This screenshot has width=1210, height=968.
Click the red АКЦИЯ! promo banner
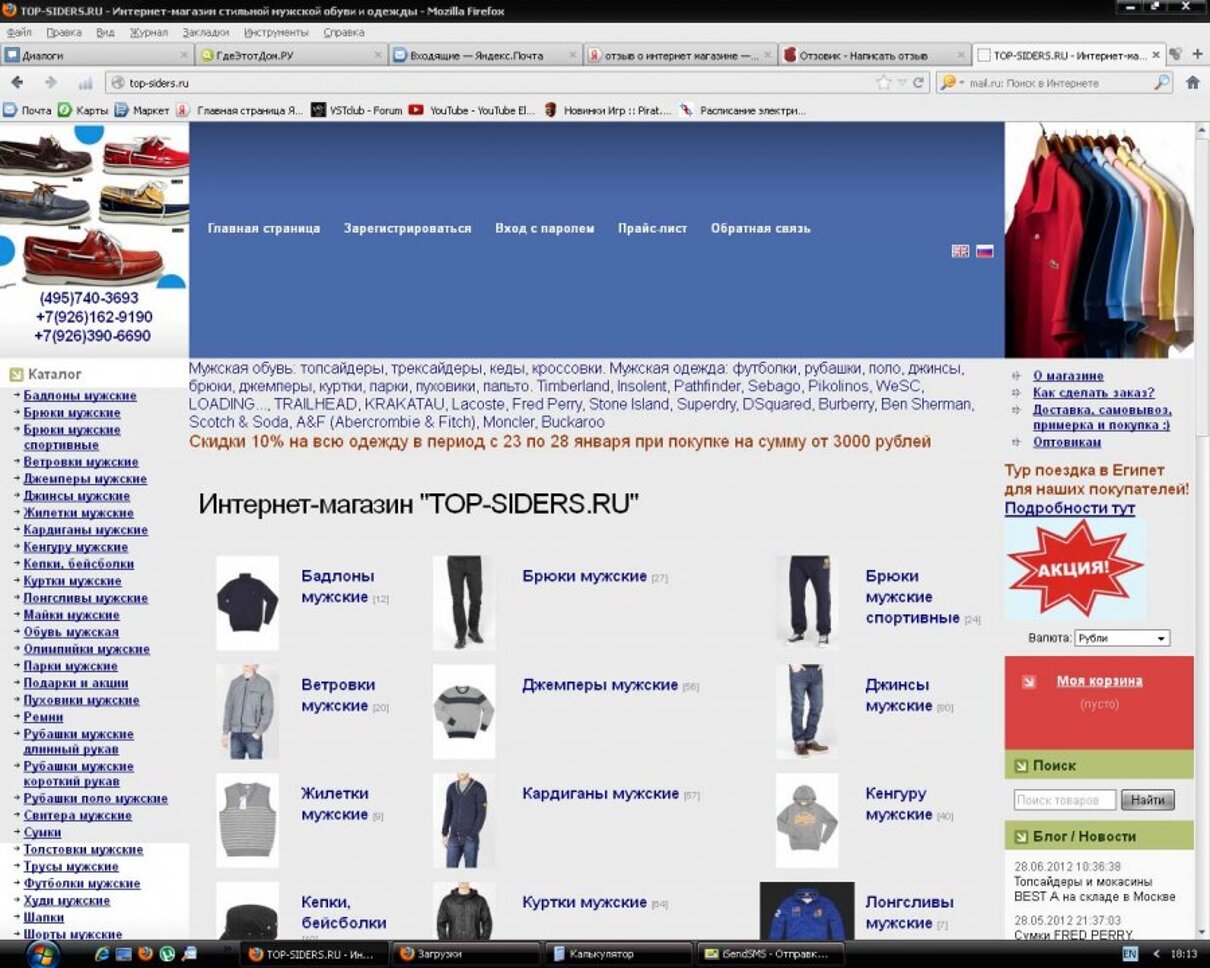pos(1075,568)
